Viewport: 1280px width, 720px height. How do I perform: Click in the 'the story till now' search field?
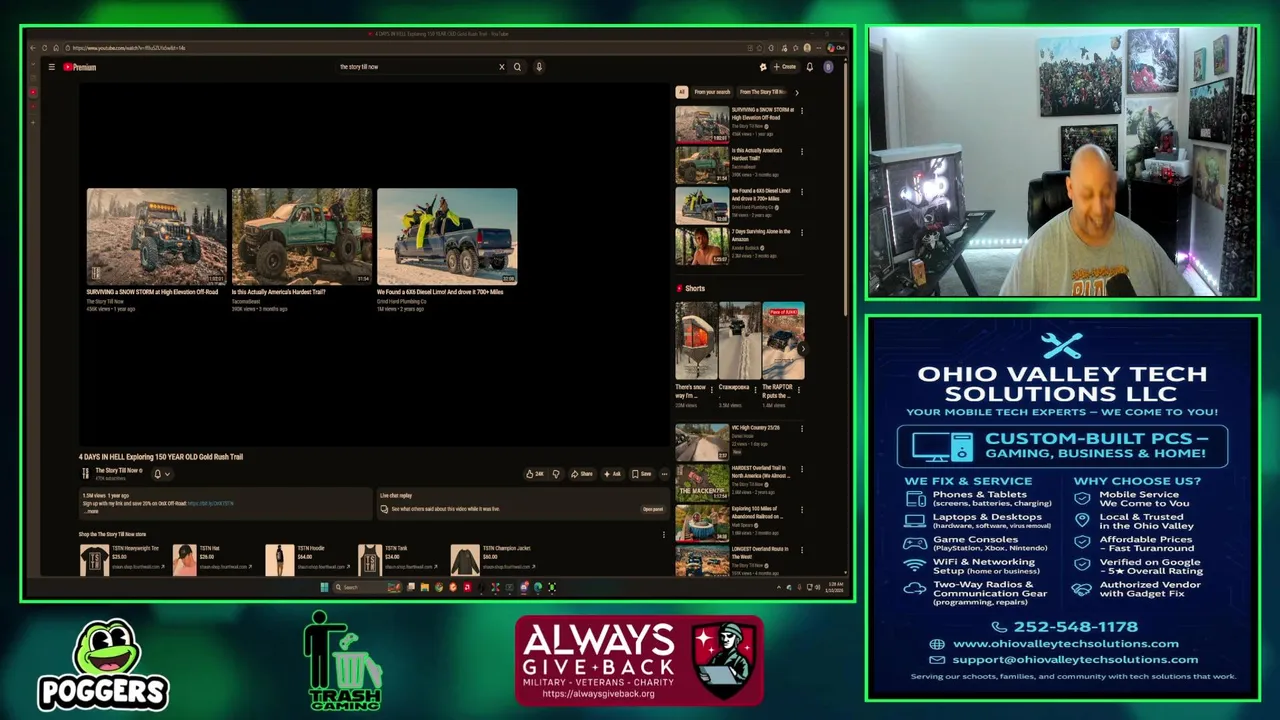pyautogui.click(x=415, y=67)
